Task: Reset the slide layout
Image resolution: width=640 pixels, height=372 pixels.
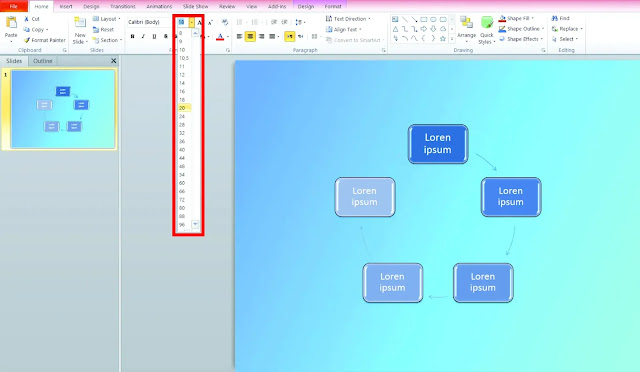Action: click(x=103, y=29)
